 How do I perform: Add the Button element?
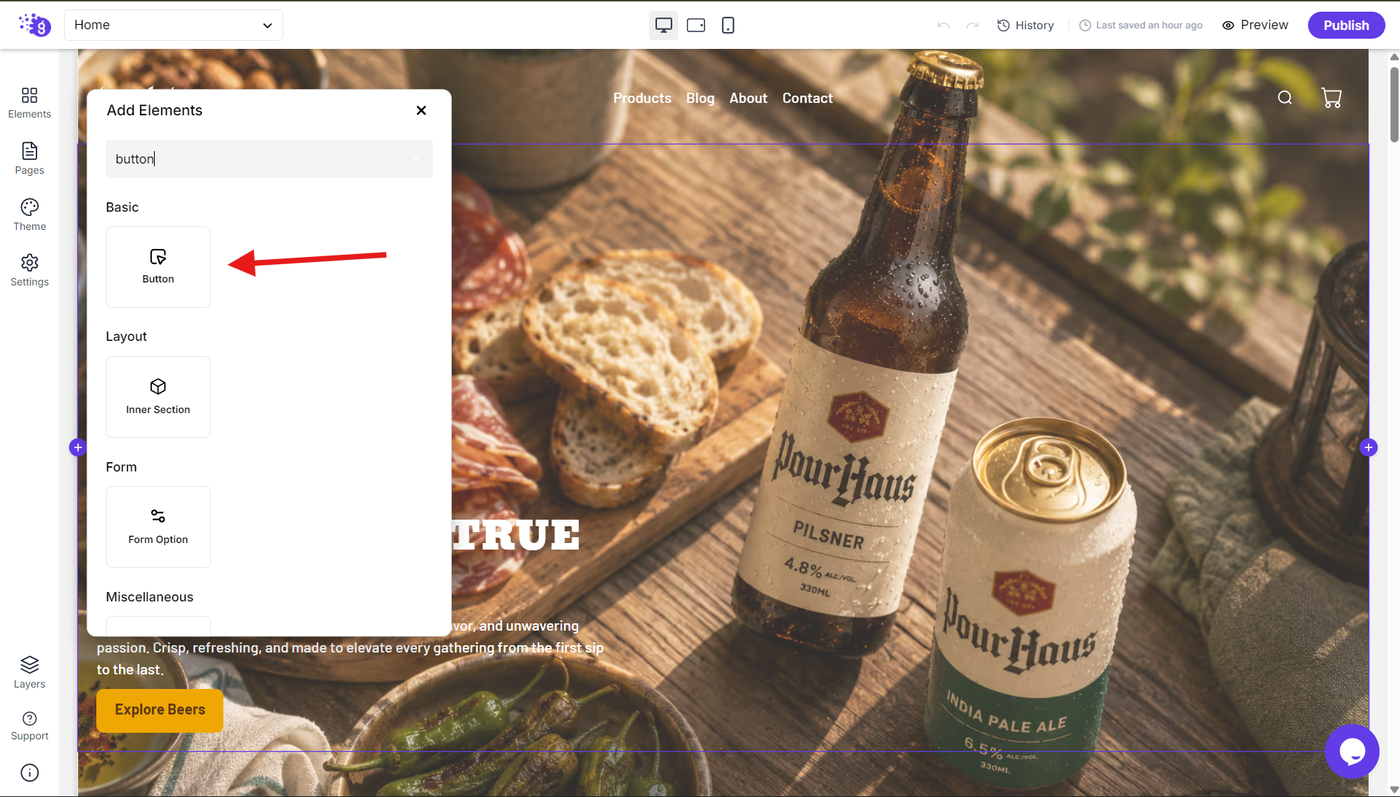(158, 267)
